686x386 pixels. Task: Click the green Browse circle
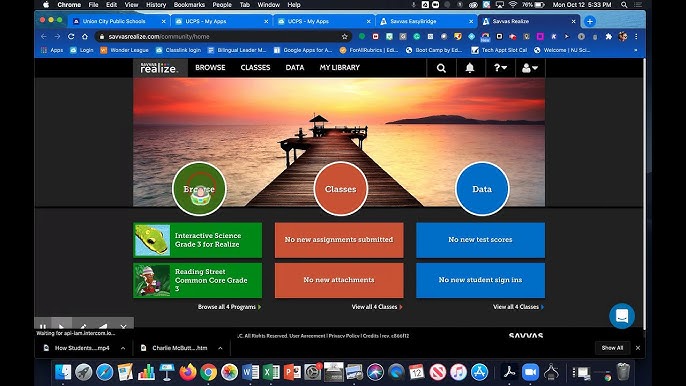[x=199, y=189]
